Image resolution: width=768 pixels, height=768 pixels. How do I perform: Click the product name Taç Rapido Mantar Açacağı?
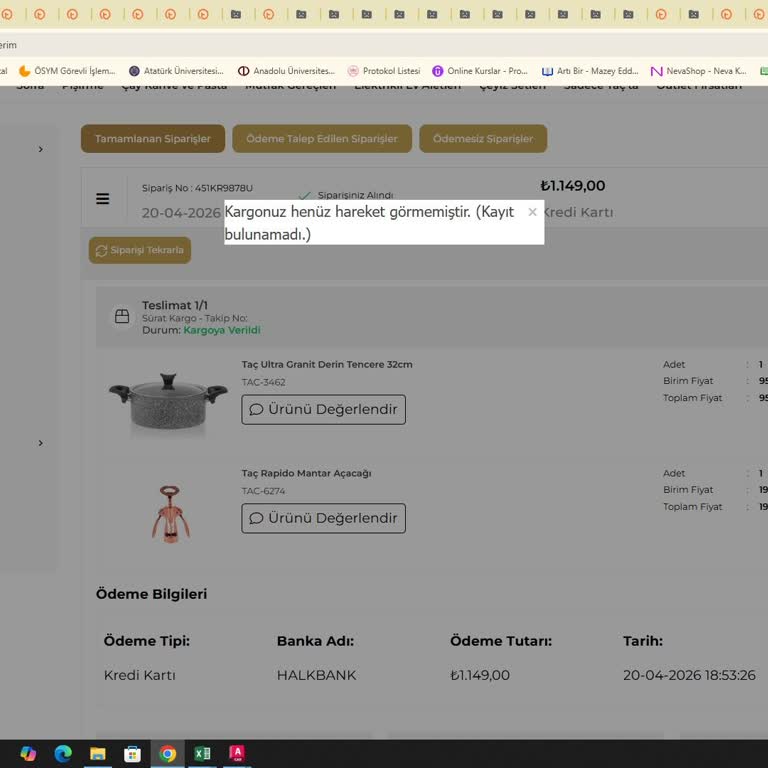tap(306, 473)
